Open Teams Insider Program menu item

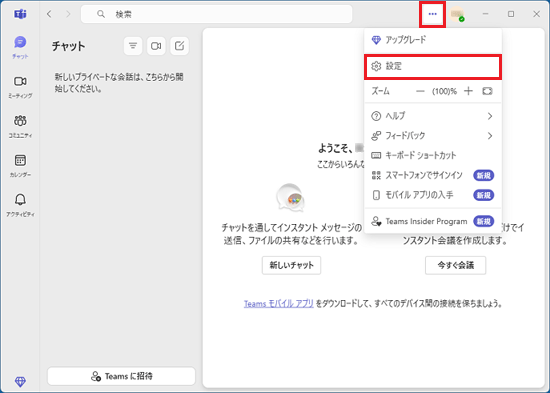tap(433, 221)
